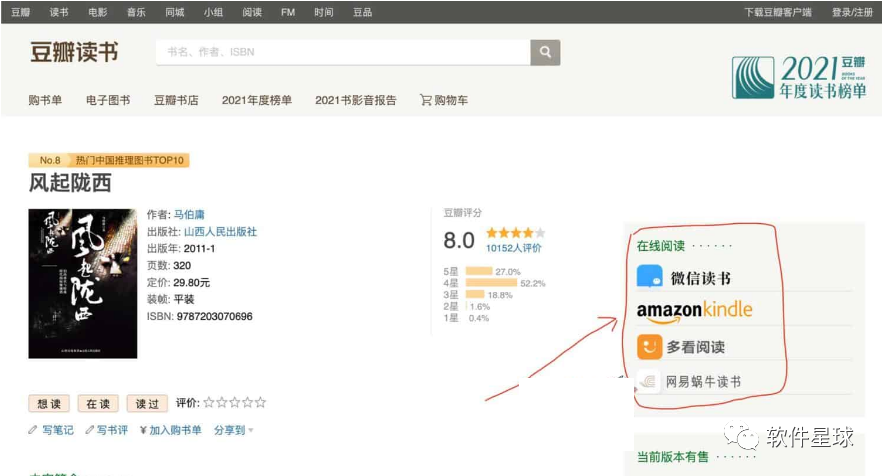Open the 购书单 tab
The image size is (882, 476).
point(45,100)
